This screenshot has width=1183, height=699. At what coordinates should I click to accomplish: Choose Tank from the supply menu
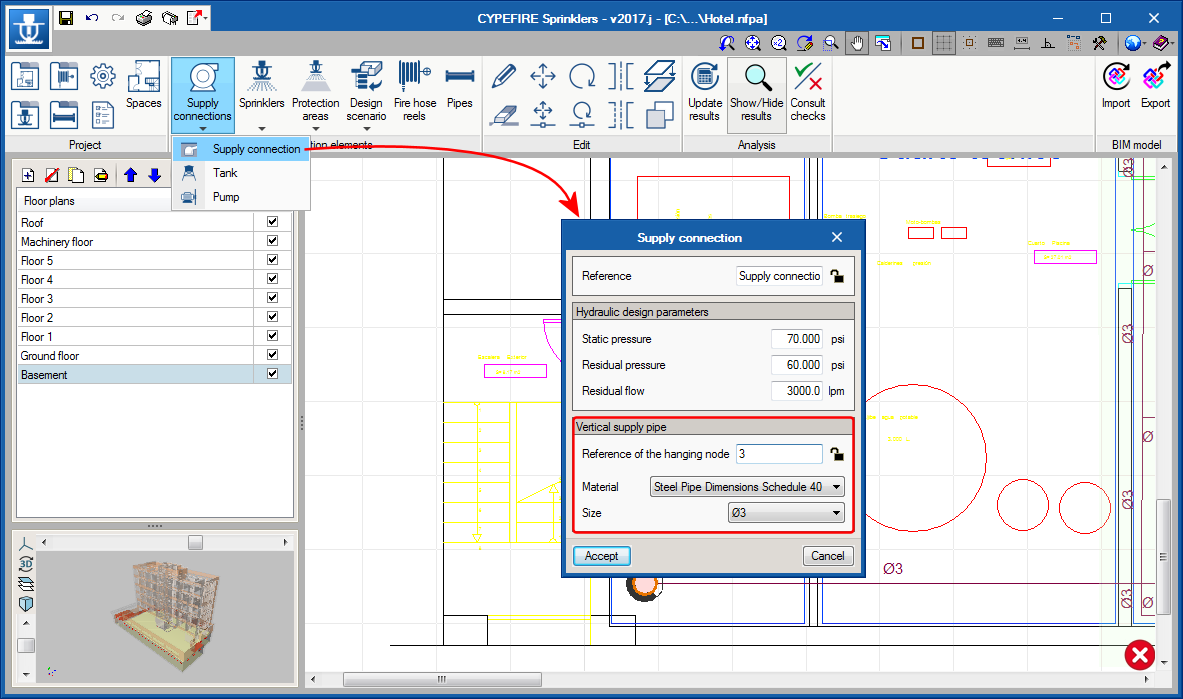click(225, 173)
